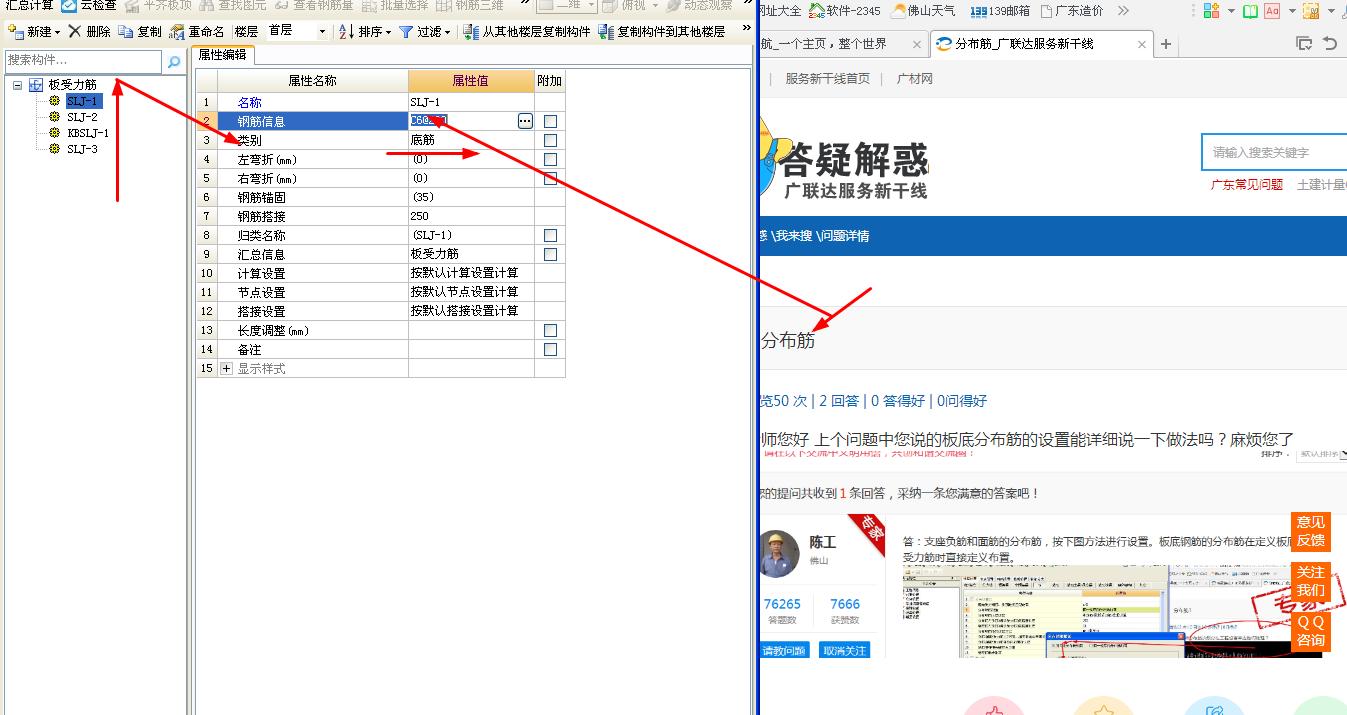1347x715 pixels.
Task: Select the SLJ-1 tree item
Action: [83, 101]
